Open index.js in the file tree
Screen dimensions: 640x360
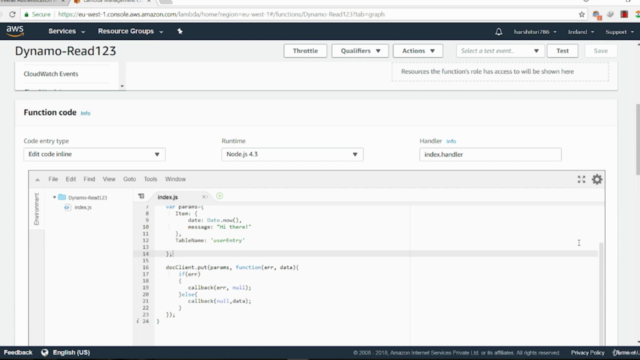click(82, 207)
